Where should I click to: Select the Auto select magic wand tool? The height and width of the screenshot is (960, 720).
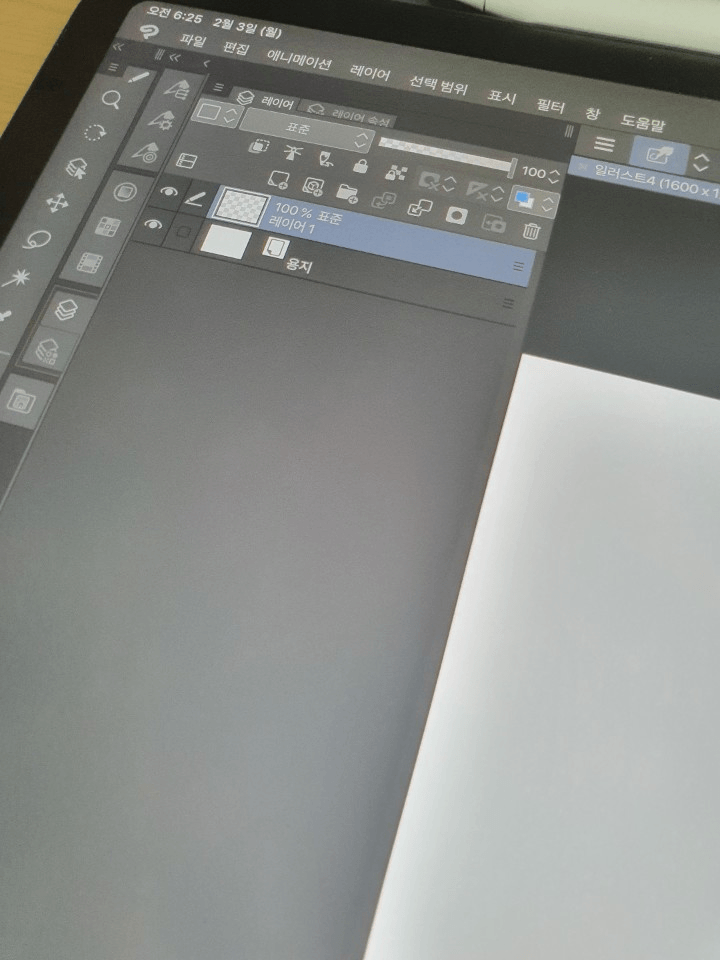16,279
